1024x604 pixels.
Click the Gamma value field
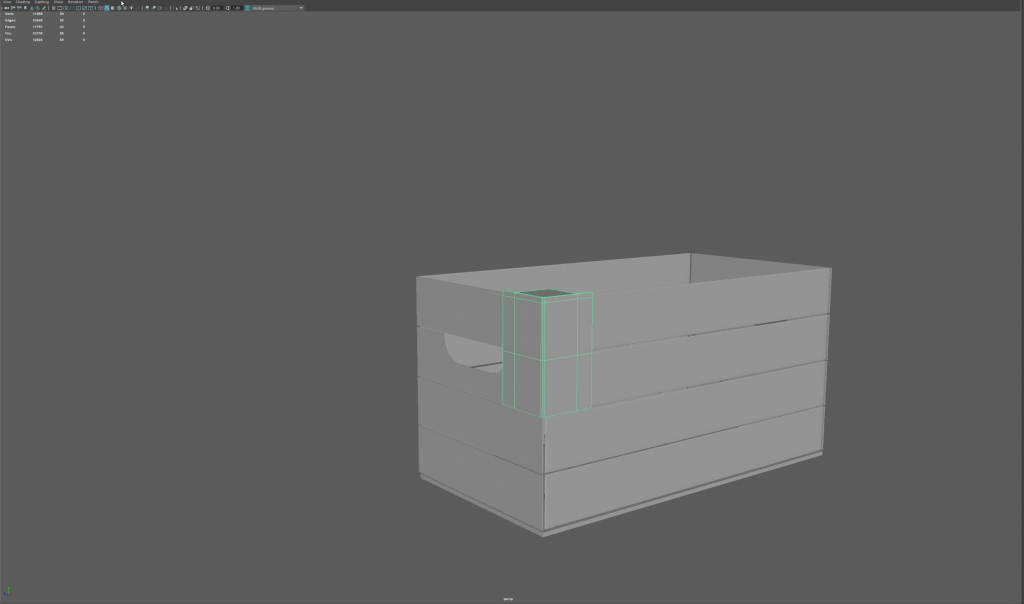pyautogui.click(x=237, y=8)
